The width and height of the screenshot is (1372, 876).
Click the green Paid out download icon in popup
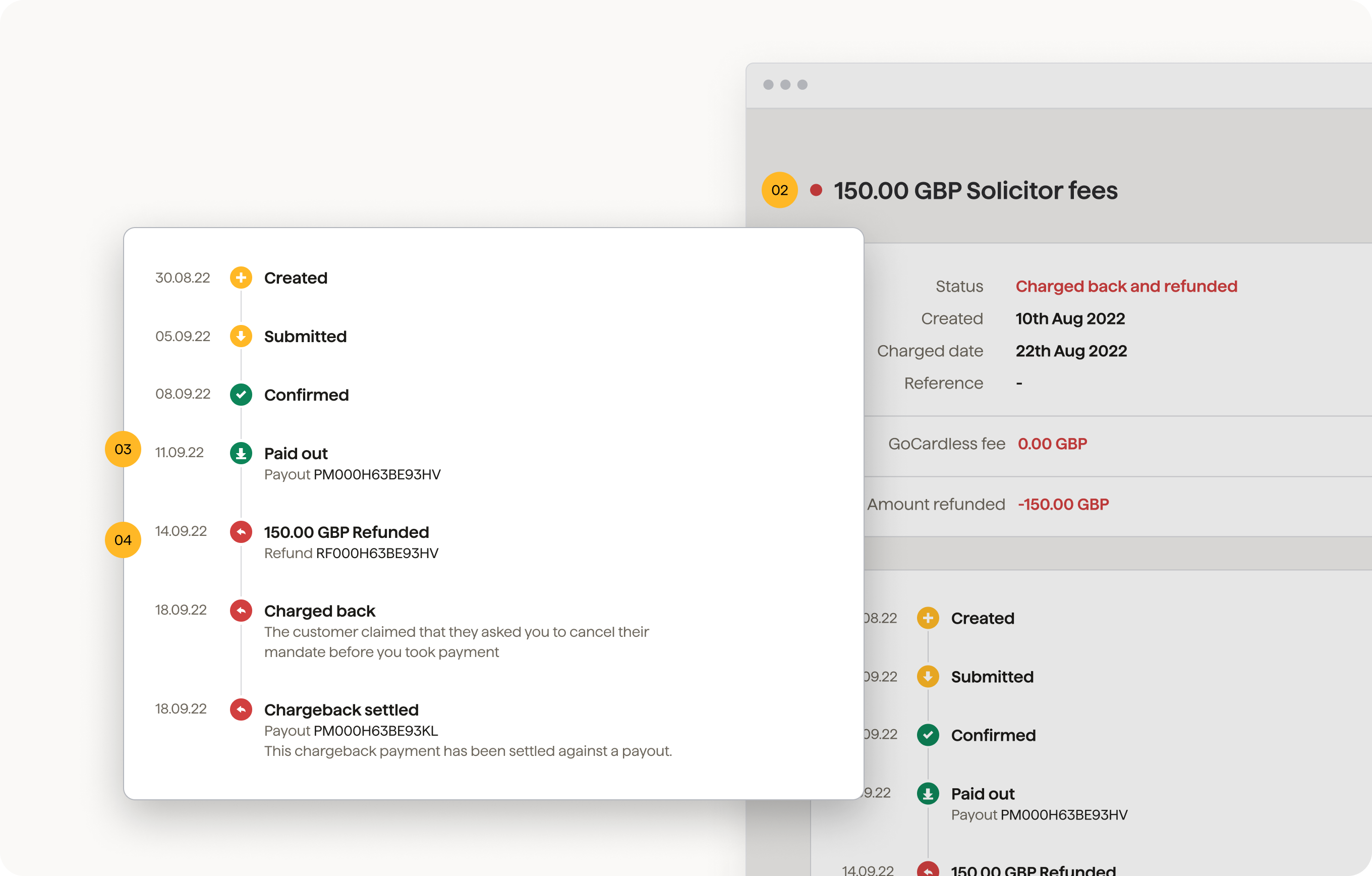coord(241,453)
